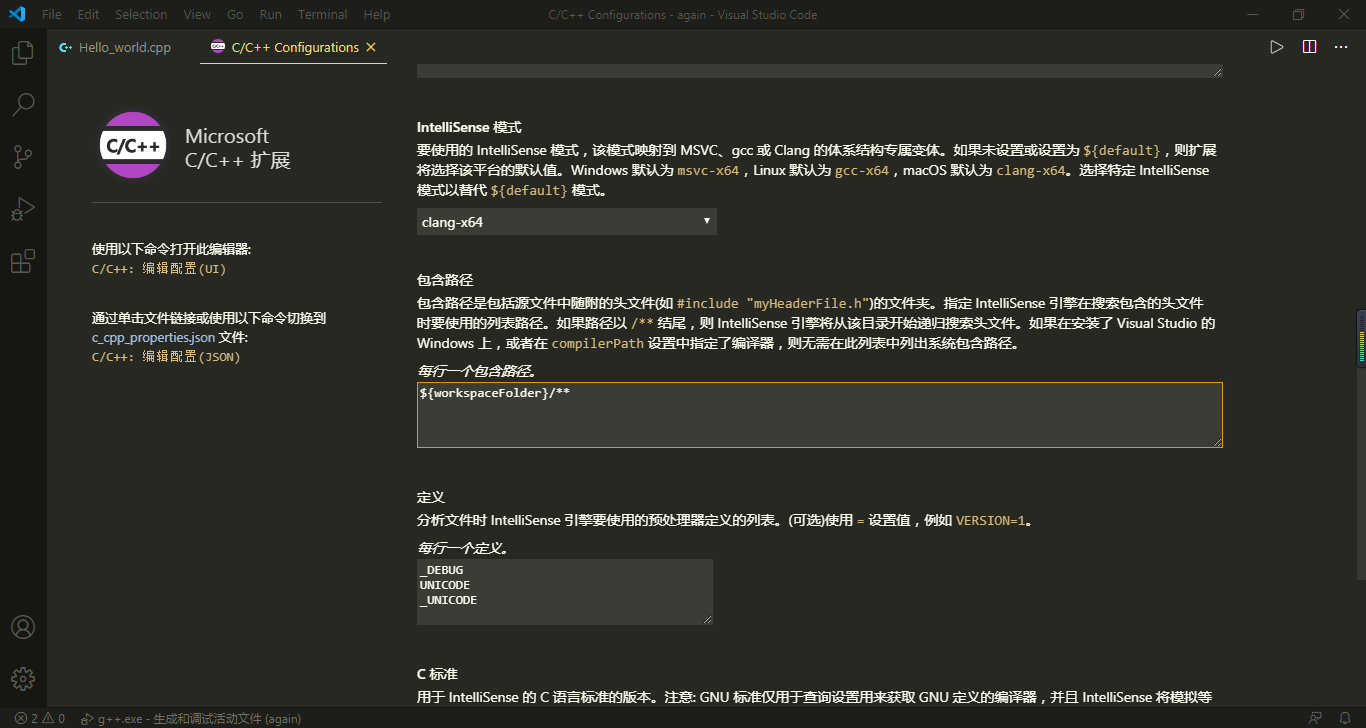
Task: Open the Run and Debug view
Action: point(22,209)
